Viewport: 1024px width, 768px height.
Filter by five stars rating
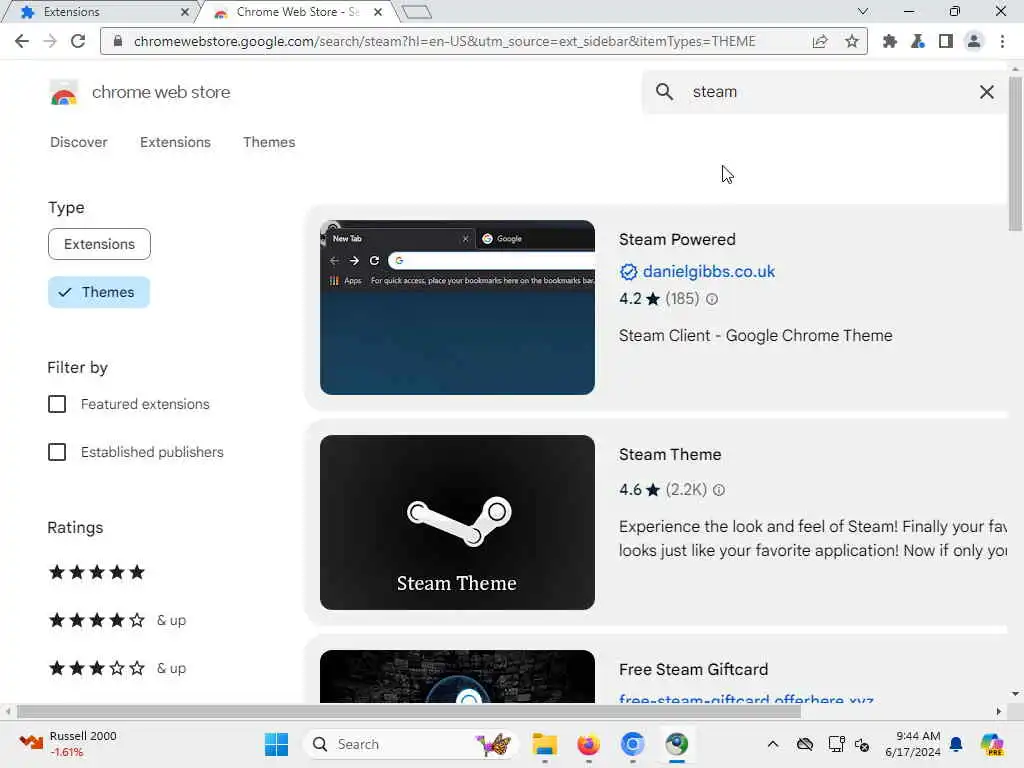pyautogui.click(x=97, y=573)
